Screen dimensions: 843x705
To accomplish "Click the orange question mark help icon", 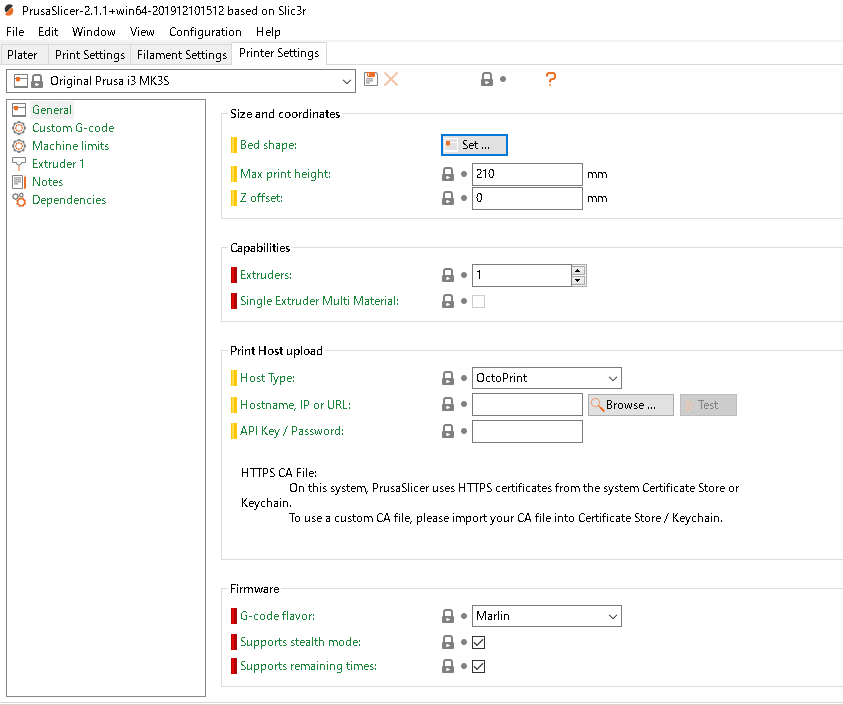I will pyautogui.click(x=551, y=79).
